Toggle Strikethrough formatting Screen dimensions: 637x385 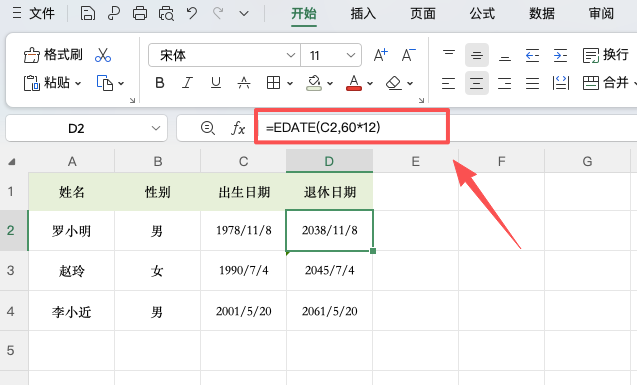(x=244, y=83)
